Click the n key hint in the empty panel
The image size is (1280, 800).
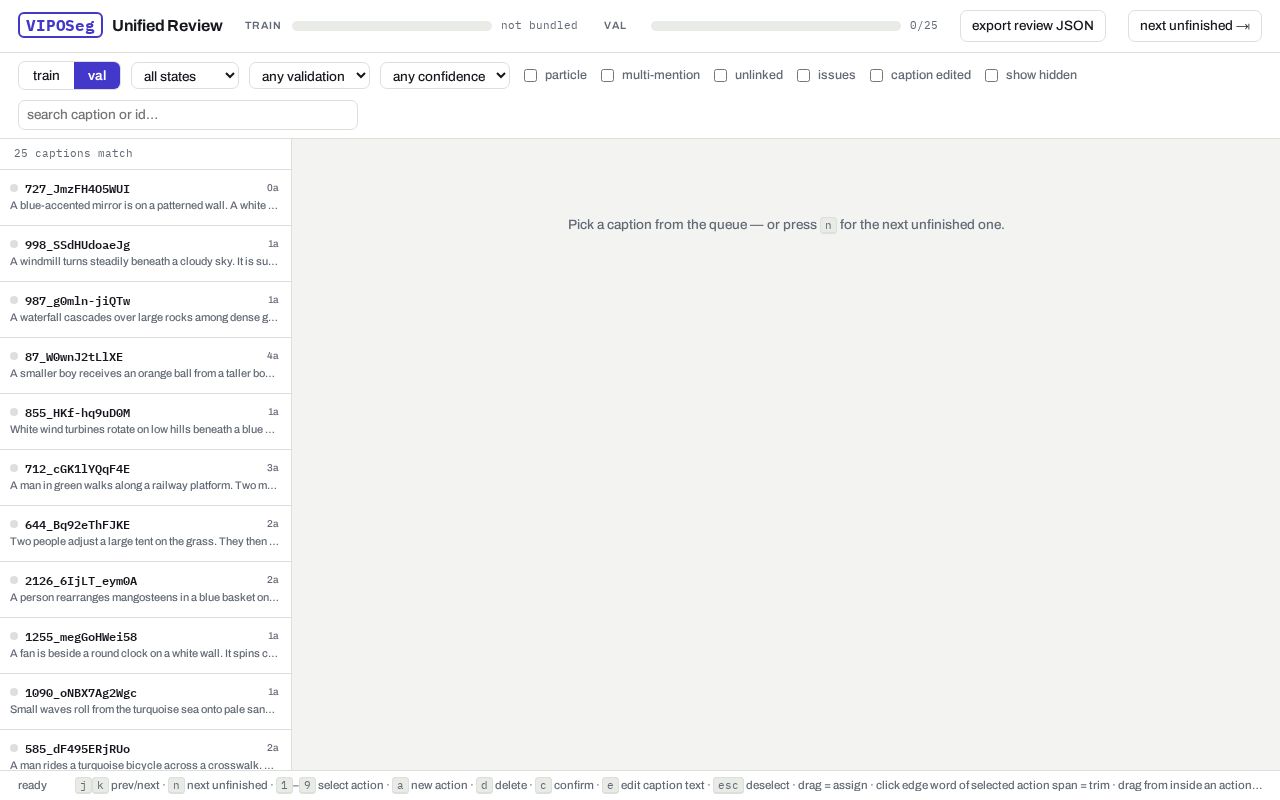click(828, 226)
